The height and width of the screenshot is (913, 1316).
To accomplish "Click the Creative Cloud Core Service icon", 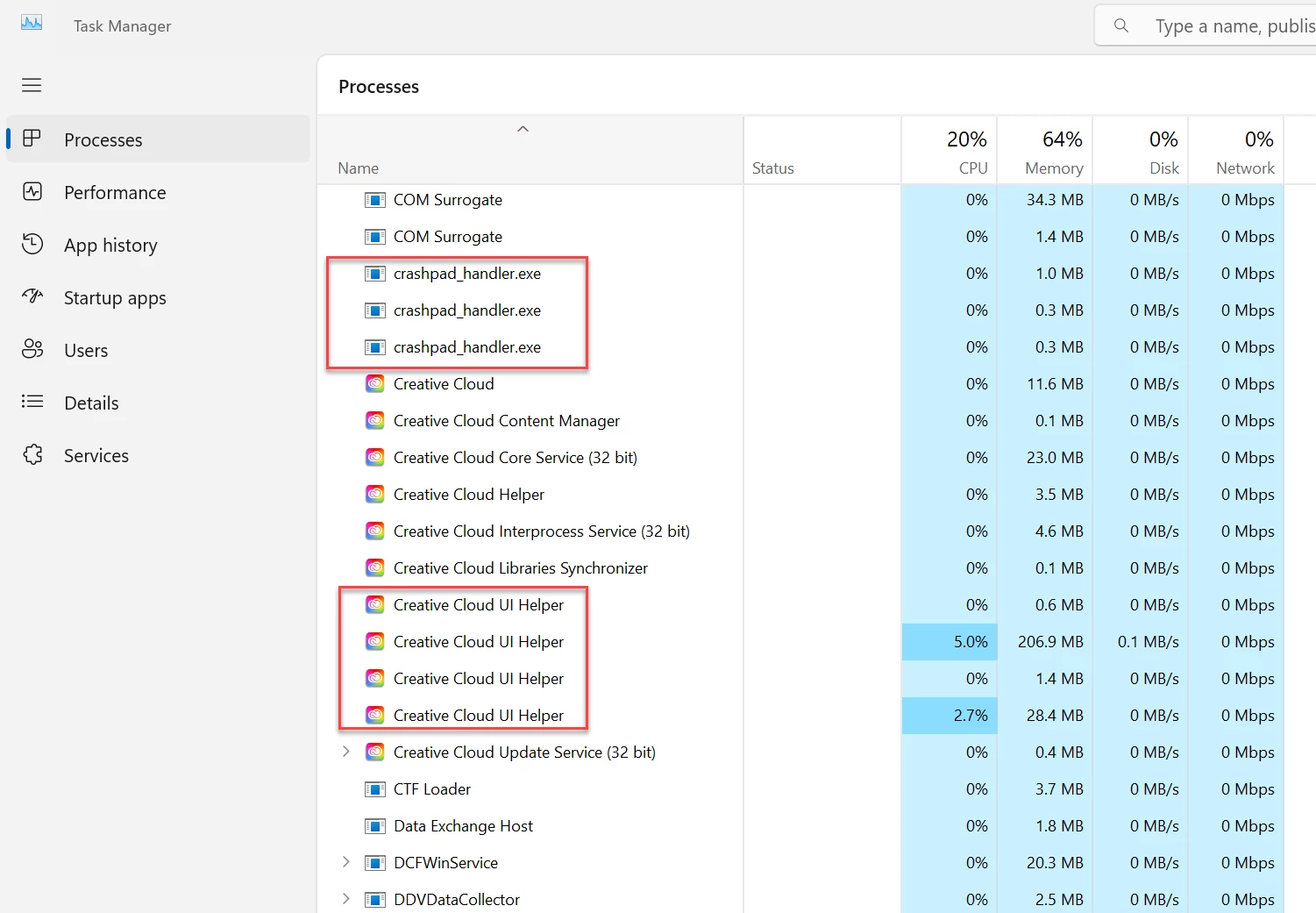I will [375, 458].
